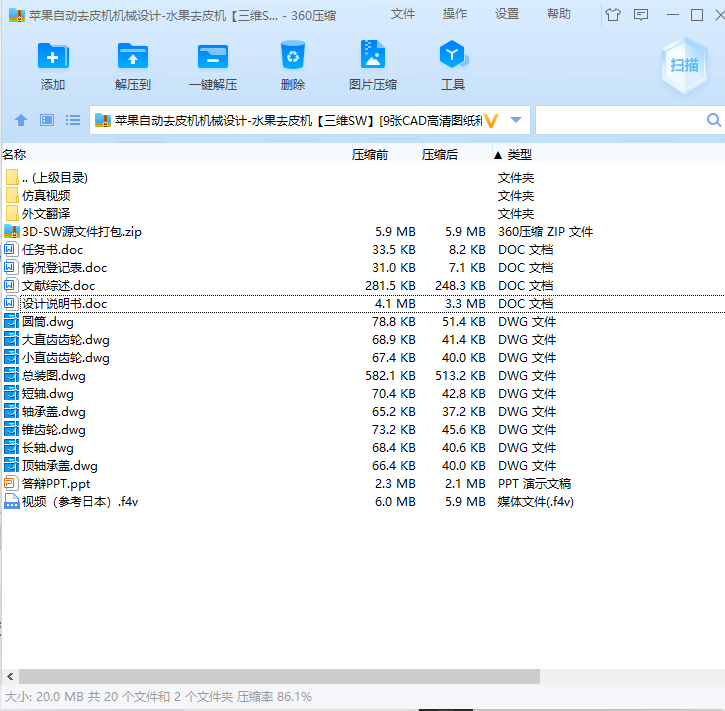Click the 删除 (Delete) recycle icon
This screenshot has height=711, width=725.
[293, 56]
